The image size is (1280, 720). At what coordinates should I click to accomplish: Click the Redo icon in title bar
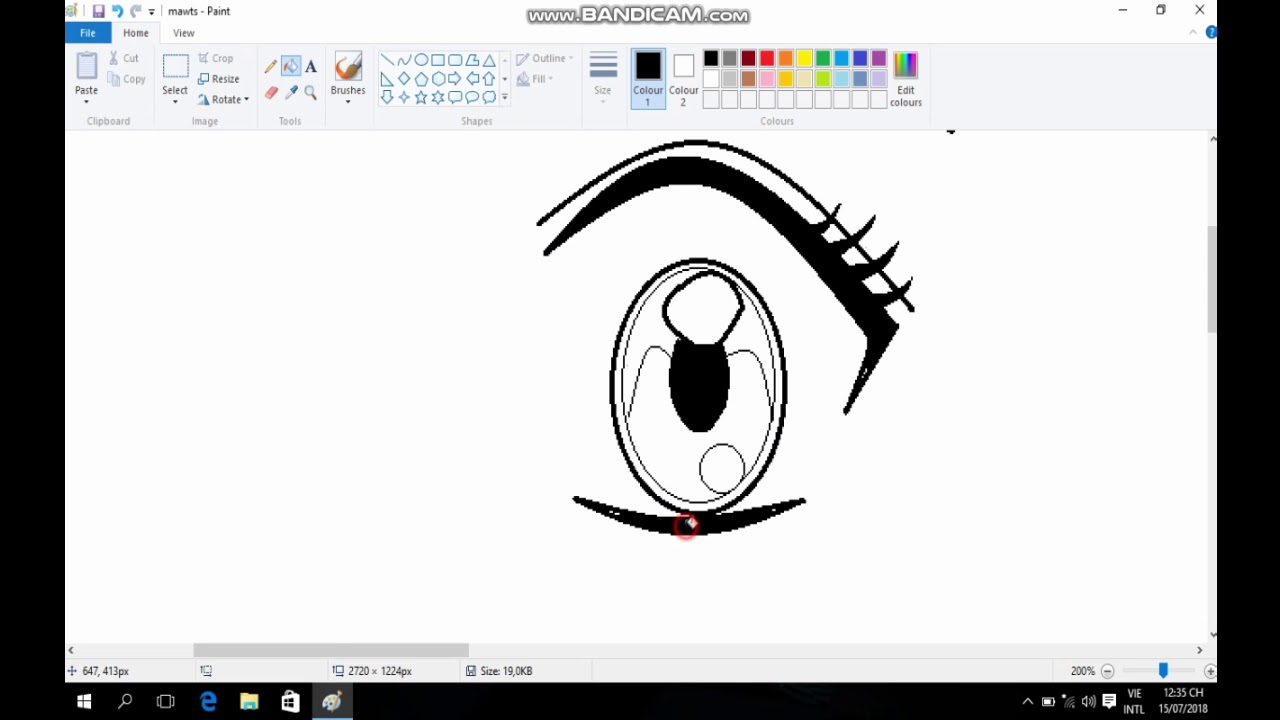[x=135, y=11]
